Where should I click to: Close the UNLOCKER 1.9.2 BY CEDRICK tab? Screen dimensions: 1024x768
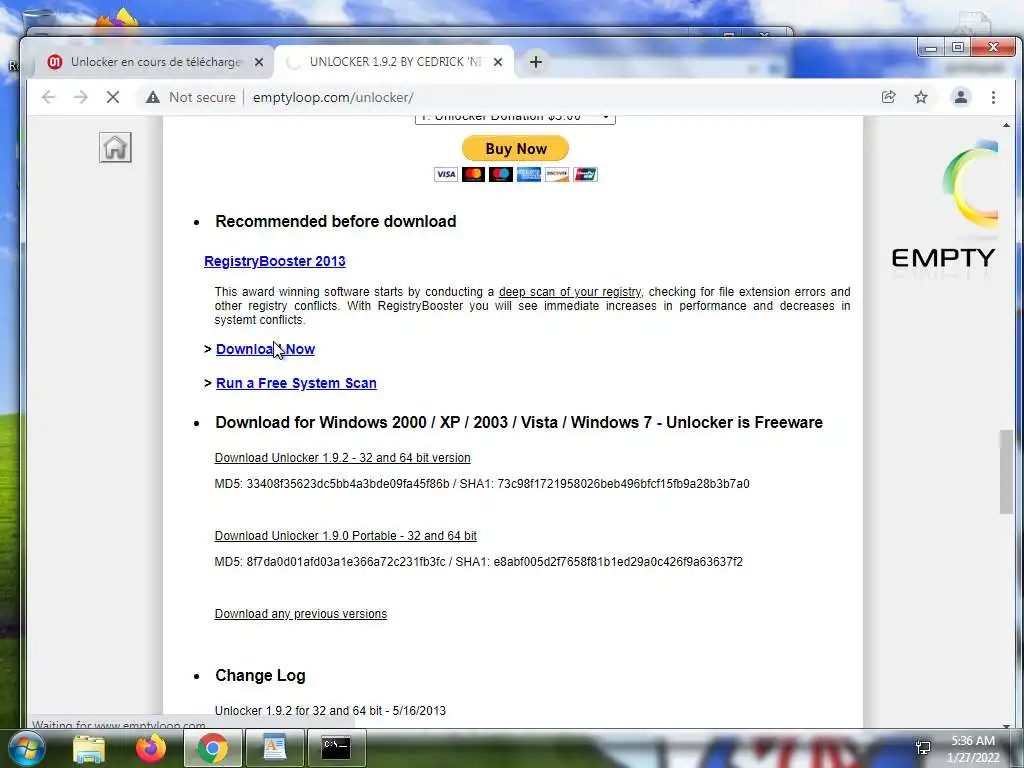[498, 62]
